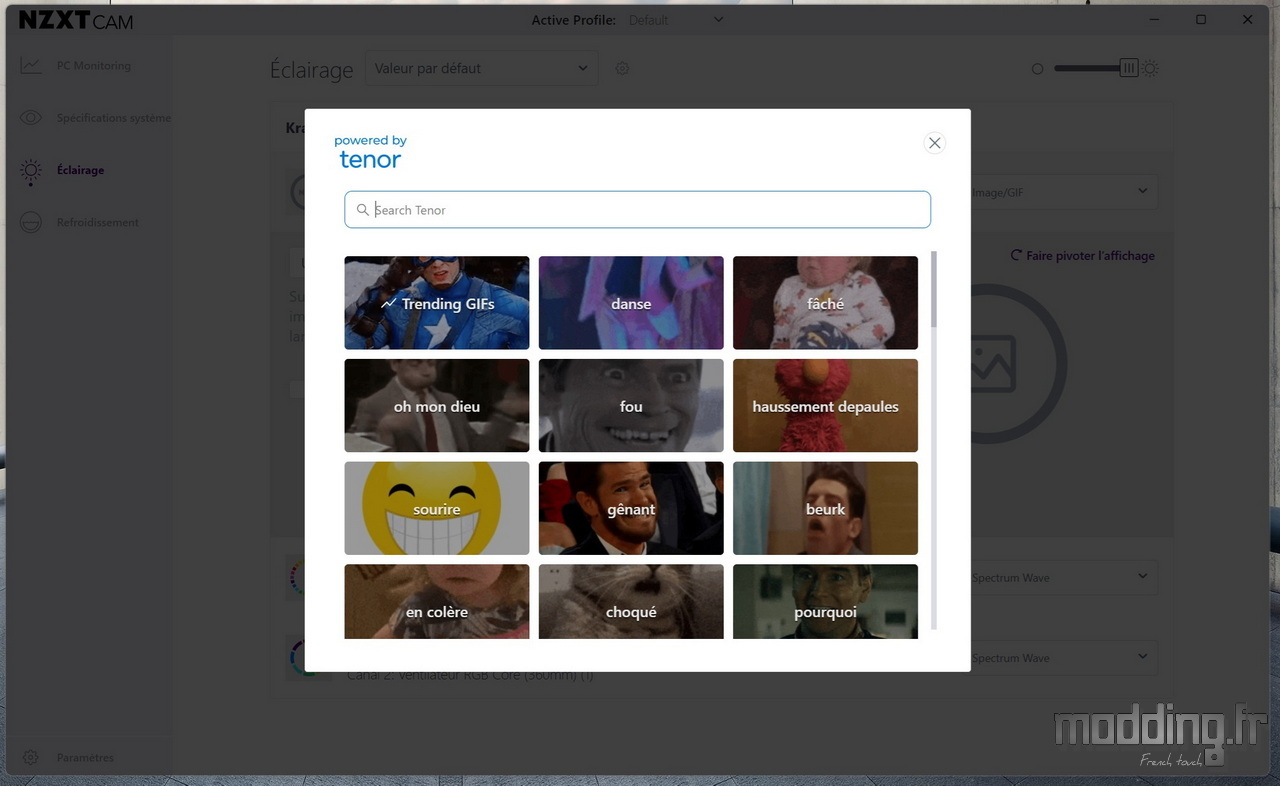1280x786 pixels.
Task: Open the Trending GIFs category
Action: point(437,303)
